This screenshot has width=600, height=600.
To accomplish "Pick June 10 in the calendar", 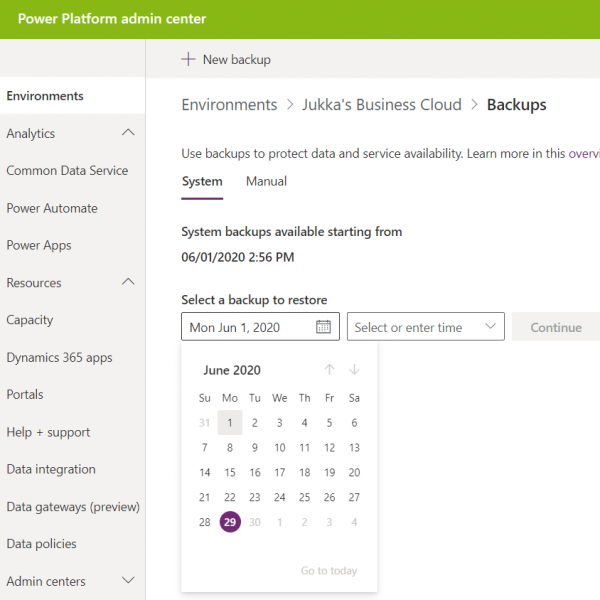I will [280, 447].
